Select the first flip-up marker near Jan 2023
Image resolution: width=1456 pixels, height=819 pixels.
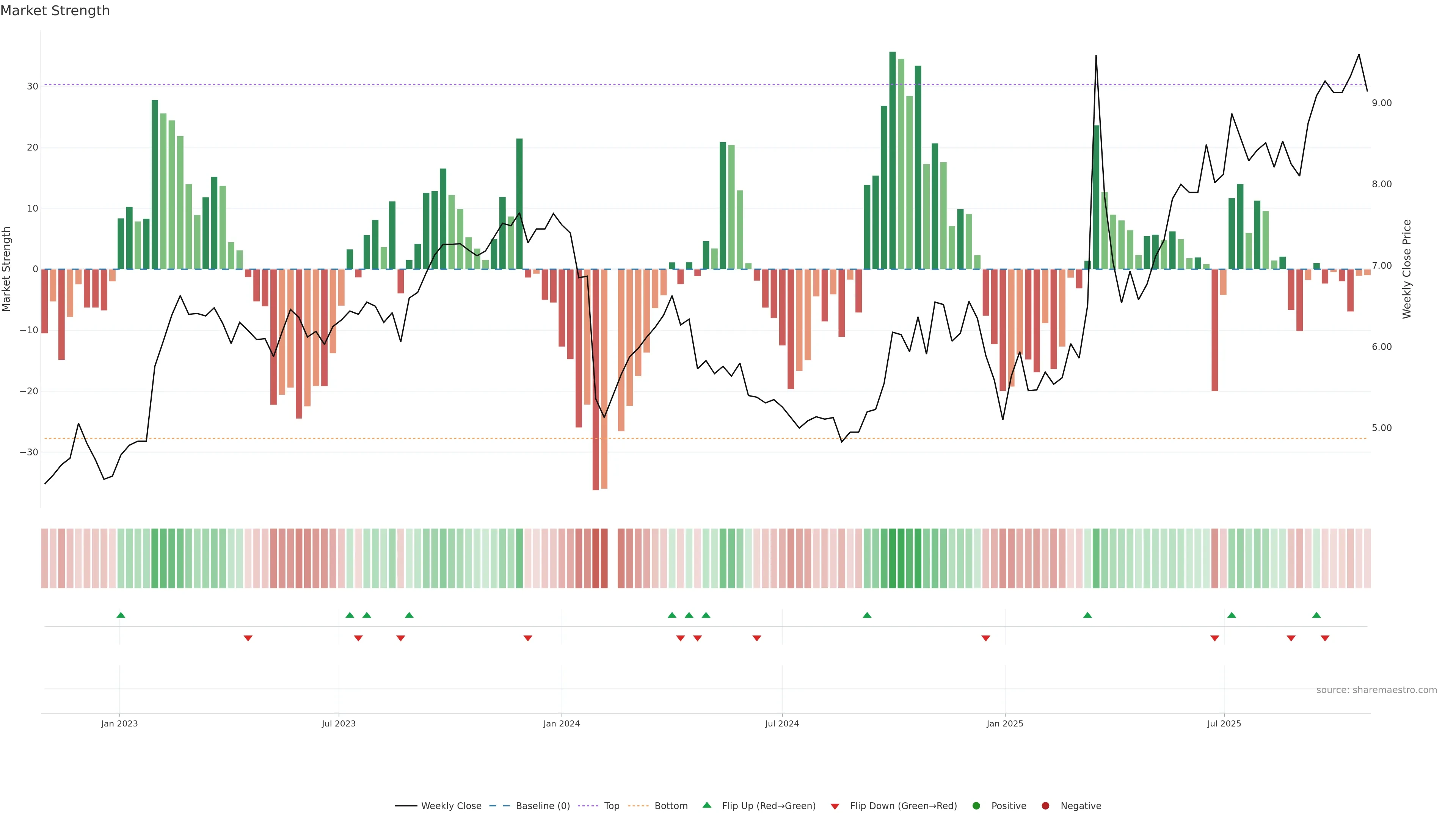coord(121,615)
